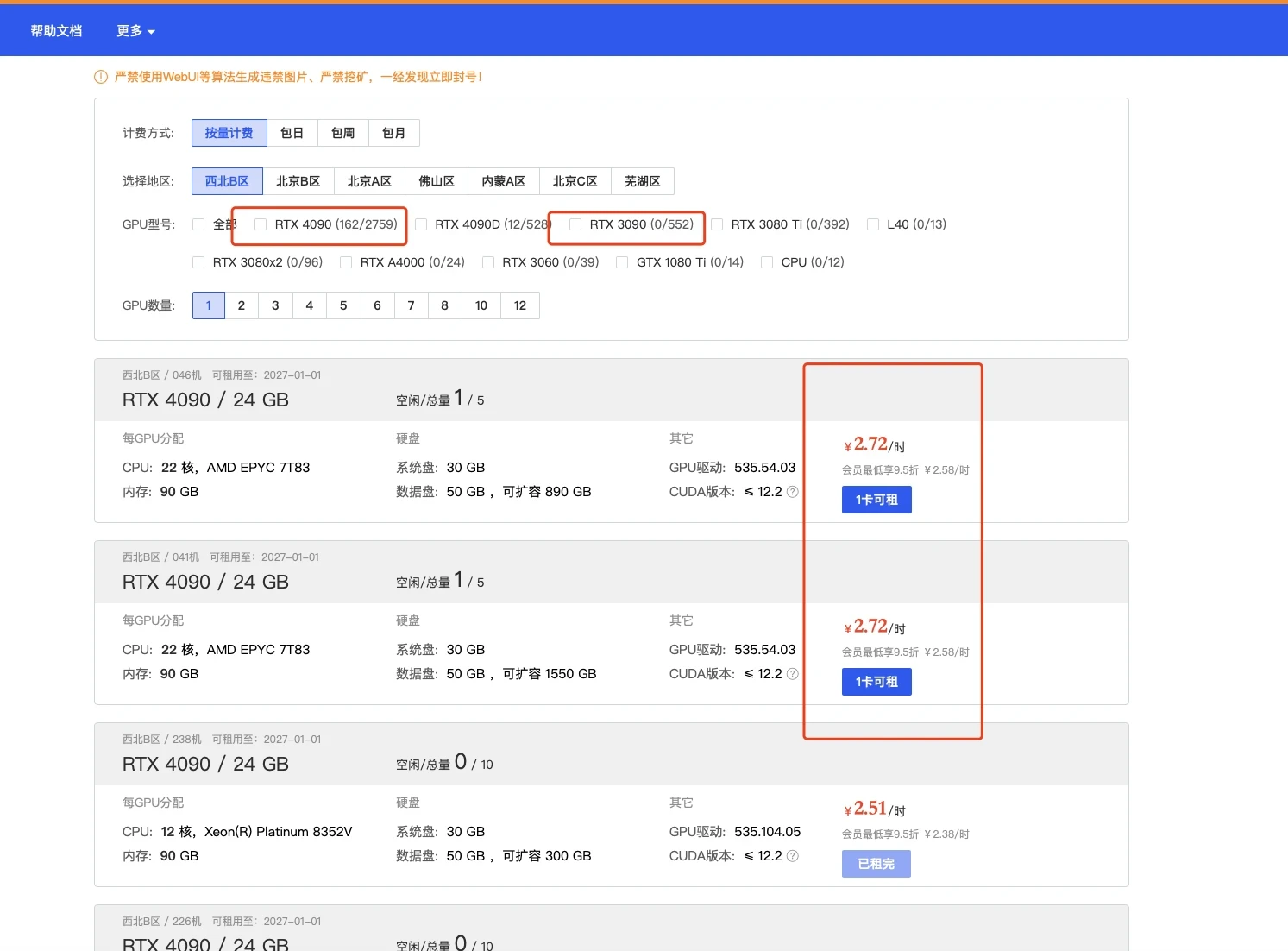The width and height of the screenshot is (1288, 951).
Task: Tick the RTX 4090 (162/2759) checkbox
Action: pos(261,224)
